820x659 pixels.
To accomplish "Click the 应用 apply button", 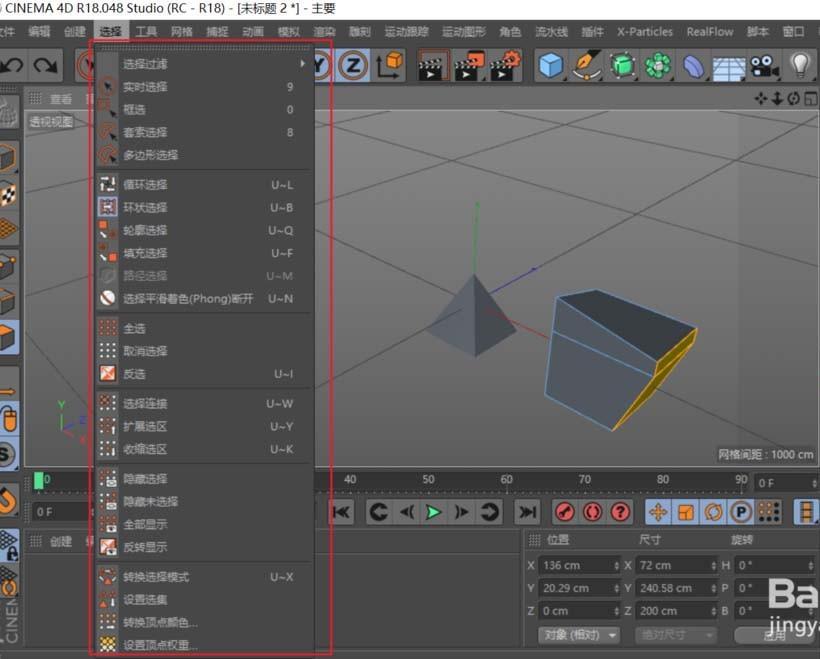I will click(x=776, y=633).
